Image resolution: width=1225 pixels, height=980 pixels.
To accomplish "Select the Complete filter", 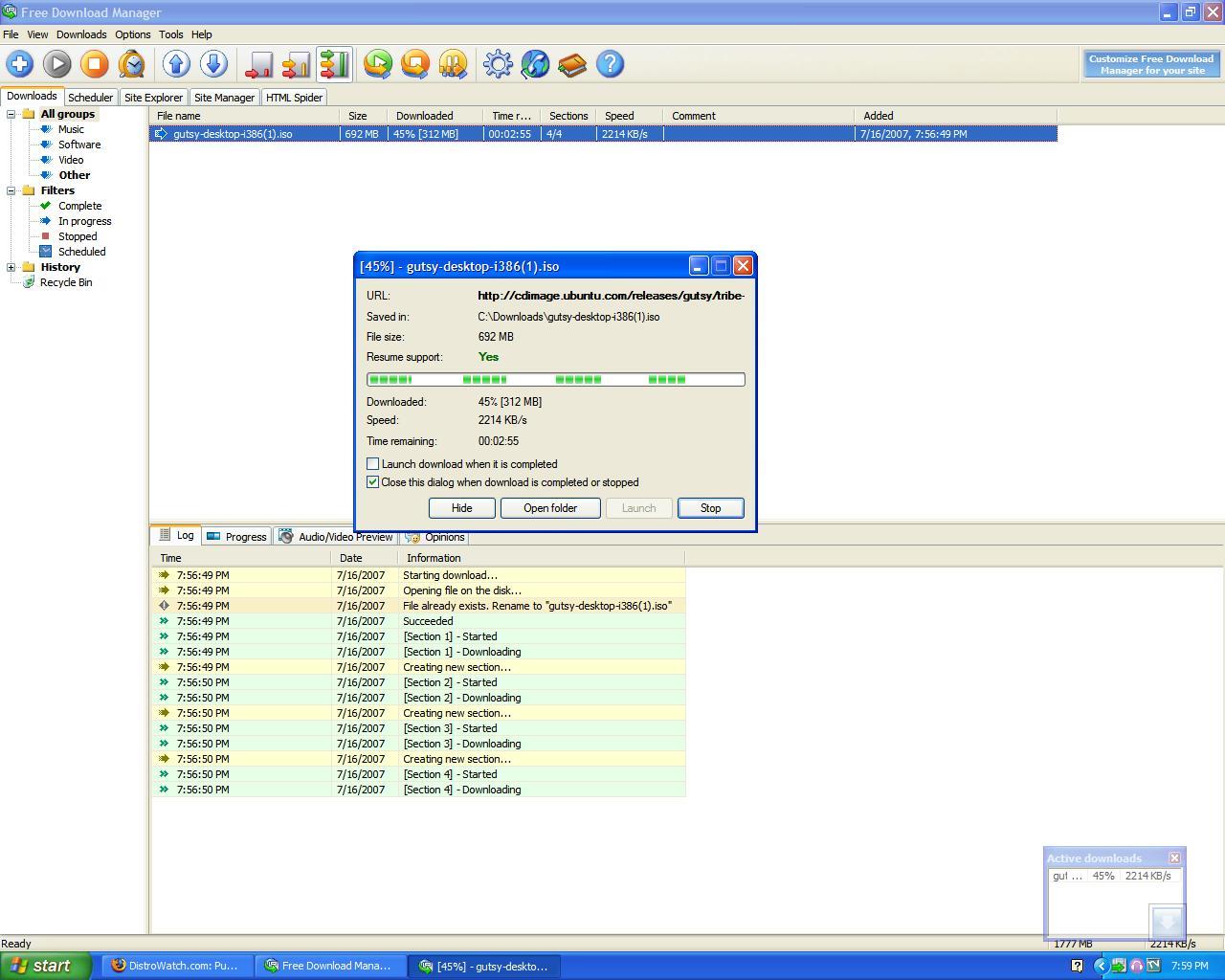I will [x=79, y=206].
